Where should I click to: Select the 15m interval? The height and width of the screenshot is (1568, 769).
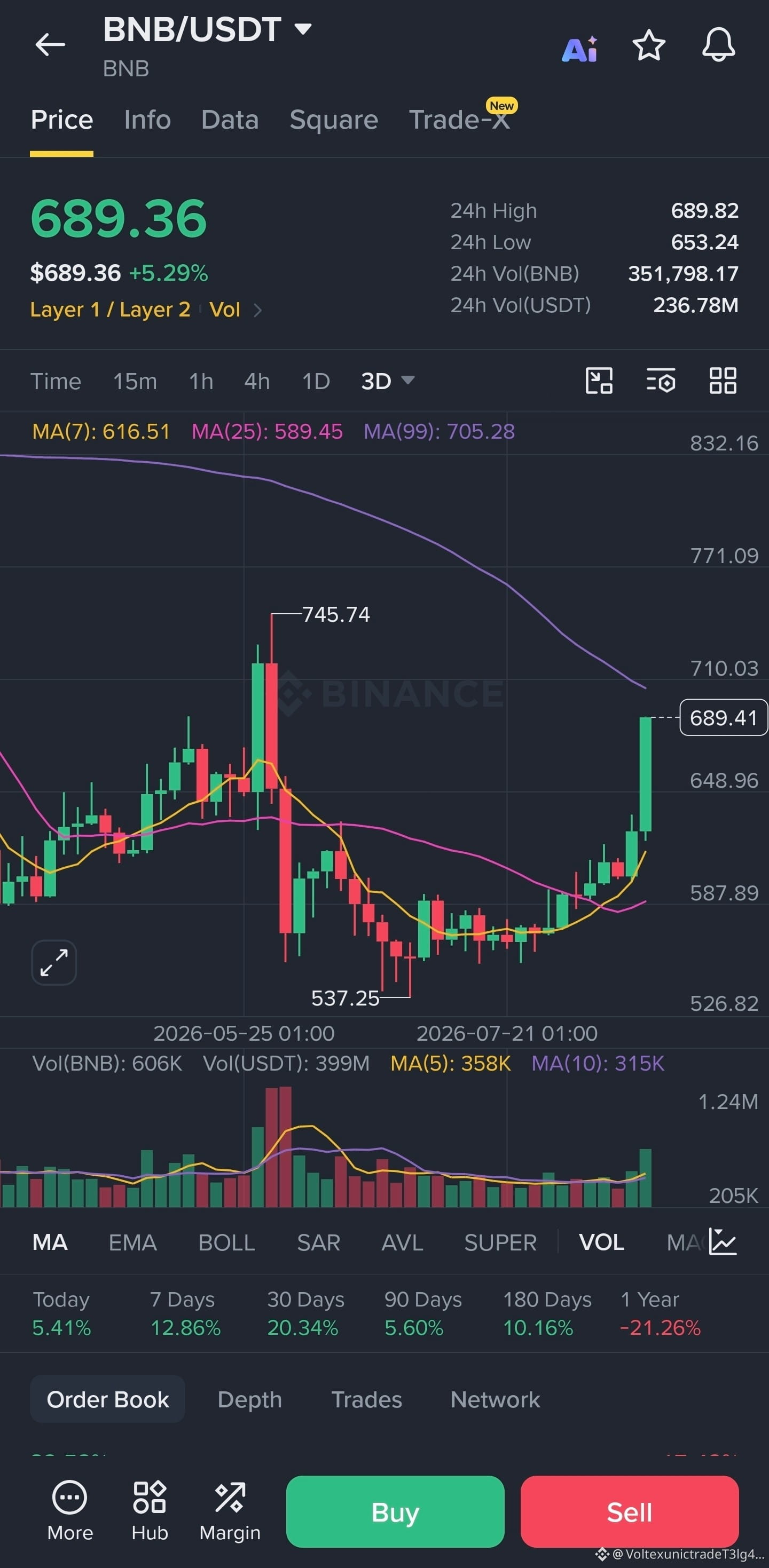(135, 381)
